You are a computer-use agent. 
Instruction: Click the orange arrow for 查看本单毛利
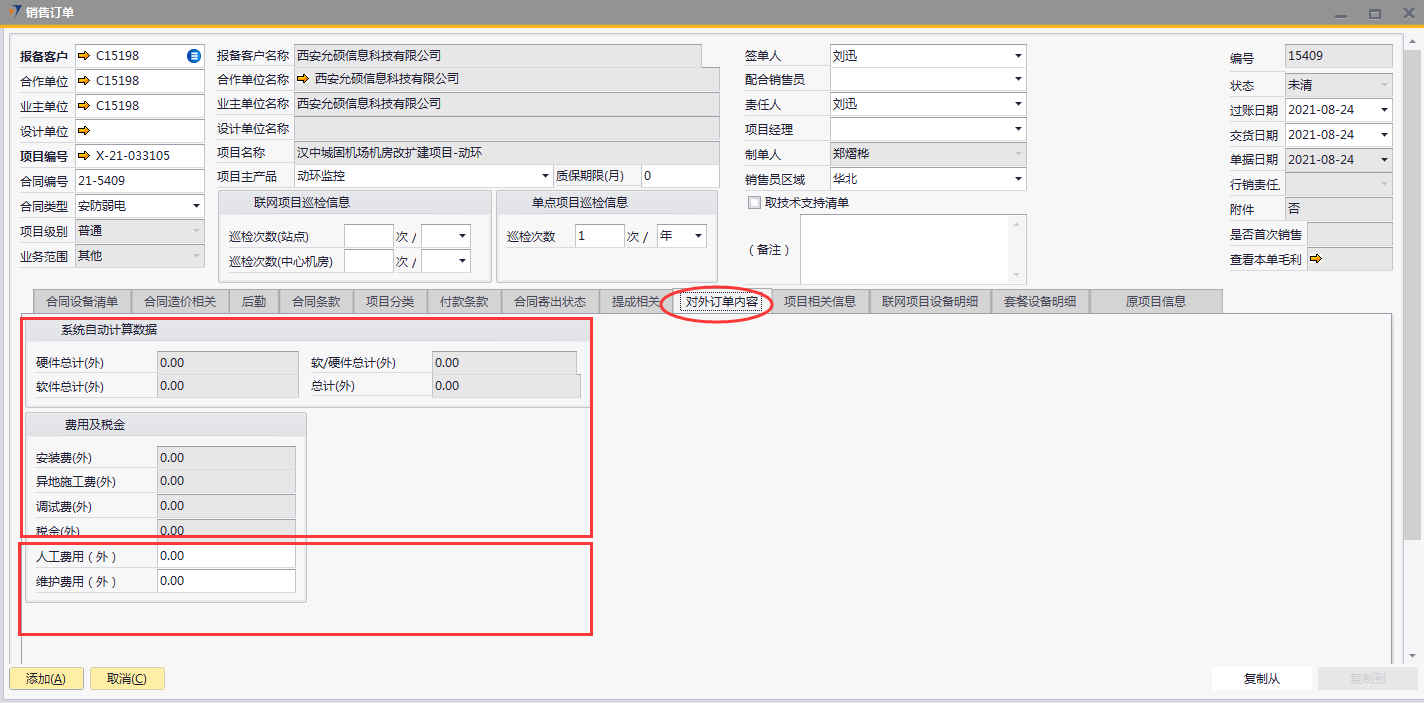(x=1316, y=259)
